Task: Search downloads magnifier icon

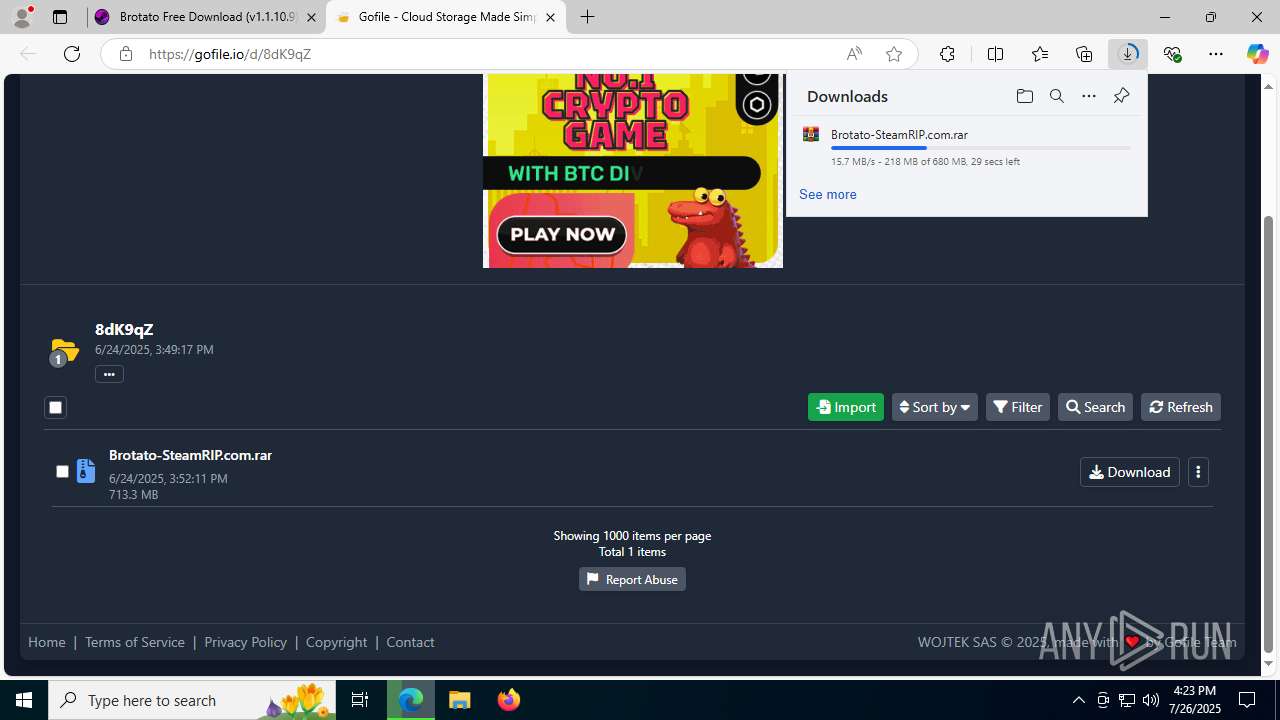Action: pyautogui.click(x=1056, y=96)
